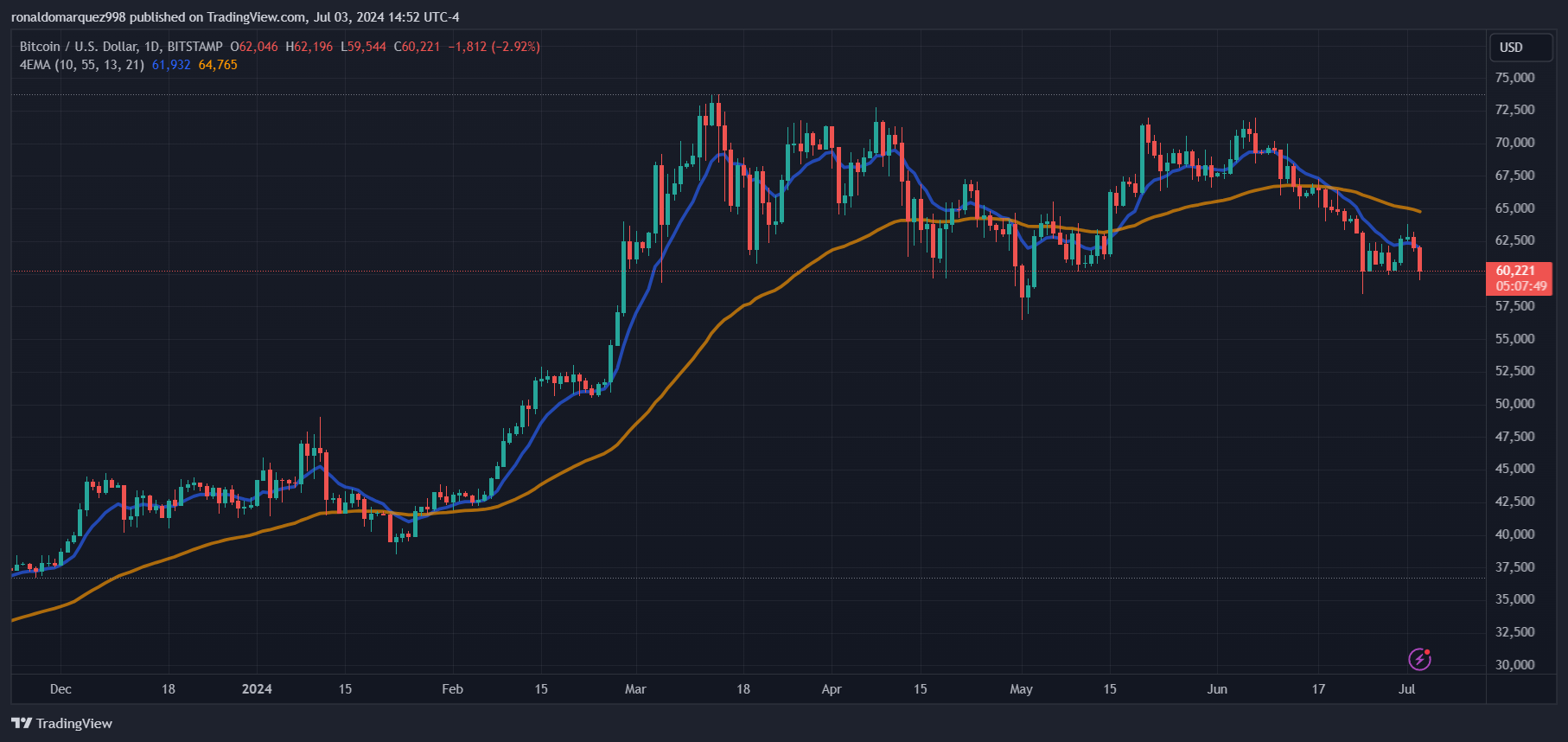Click the 40,000 price axis label
The height and width of the screenshot is (742, 1568).
[1514, 534]
